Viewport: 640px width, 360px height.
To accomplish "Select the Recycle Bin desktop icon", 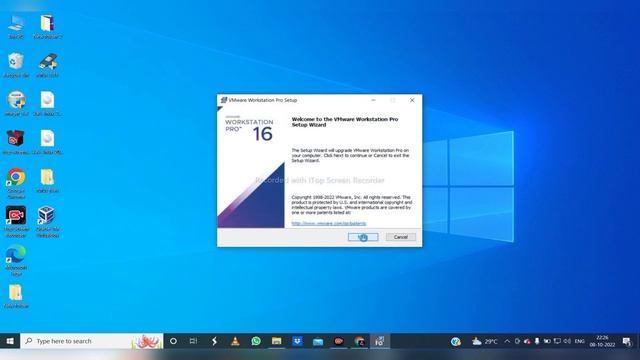I will coord(16,65).
